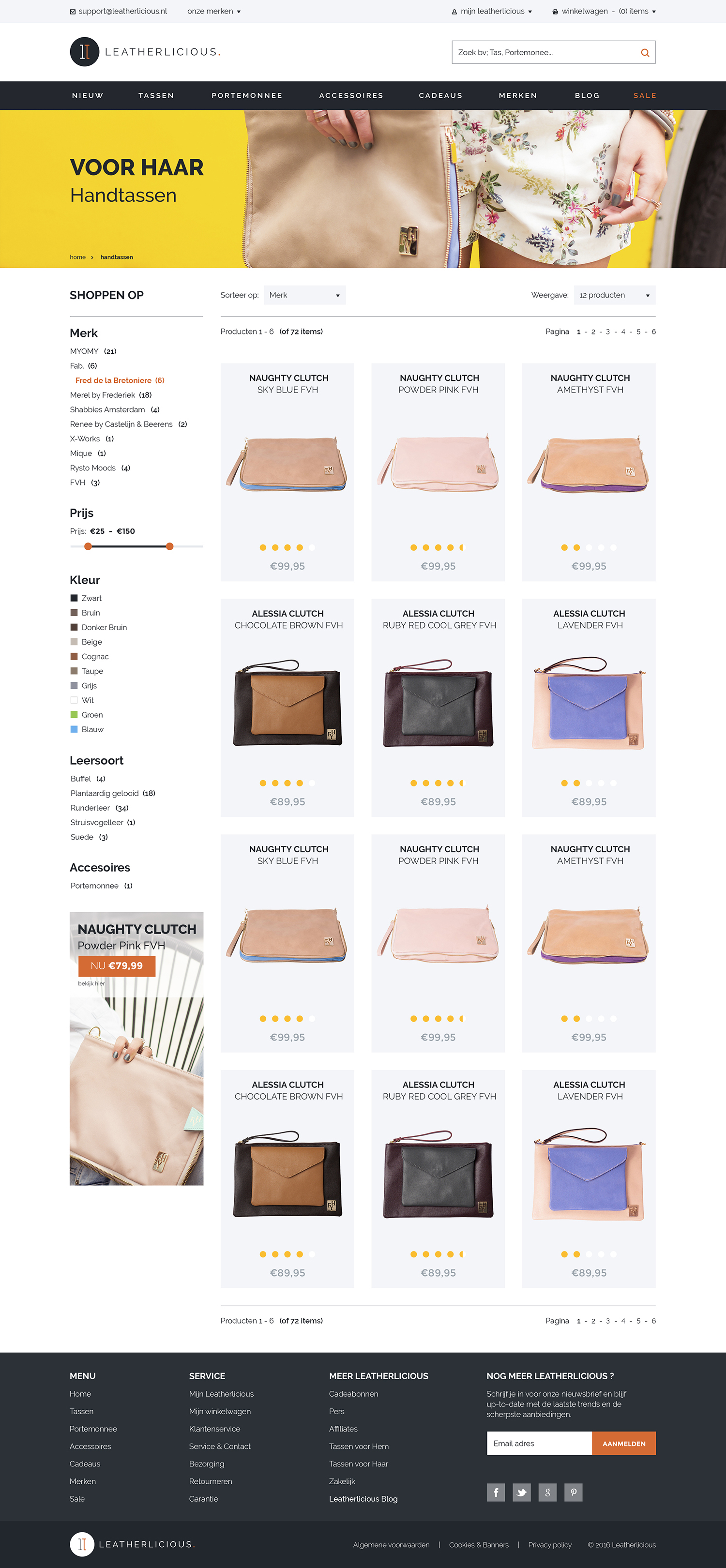Image resolution: width=726 pixels, height=1568 pixels.
Task: Open the Facebook social icon
Action: (x=495, y=1492)
